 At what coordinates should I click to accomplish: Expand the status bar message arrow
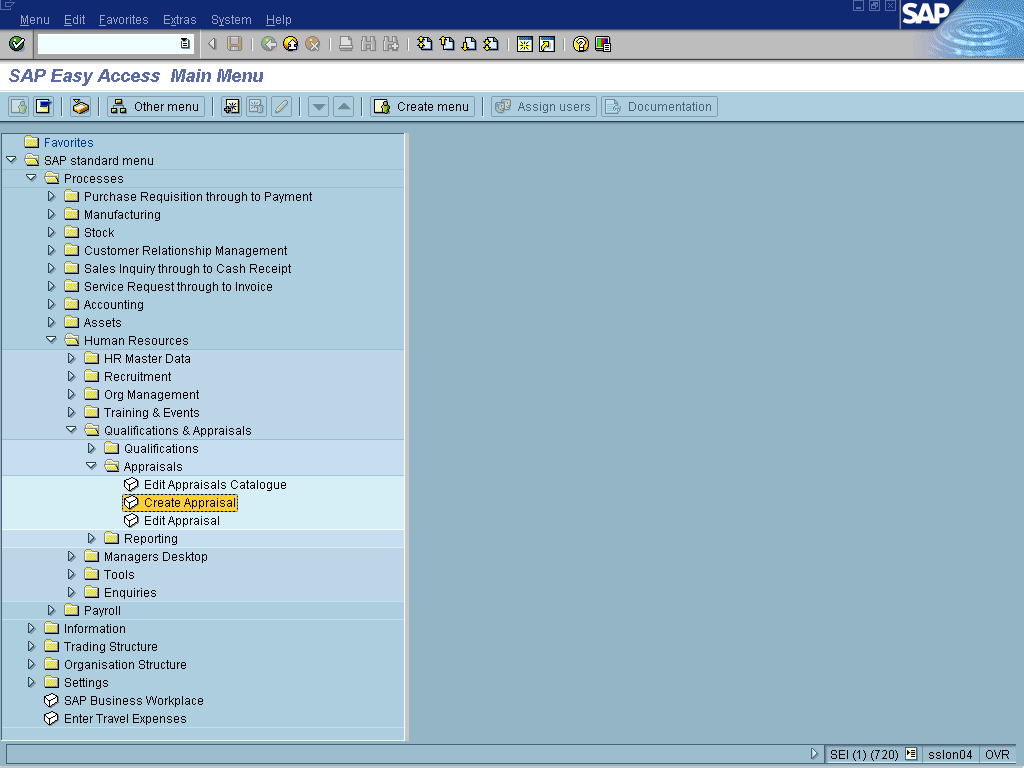point(814,754)
